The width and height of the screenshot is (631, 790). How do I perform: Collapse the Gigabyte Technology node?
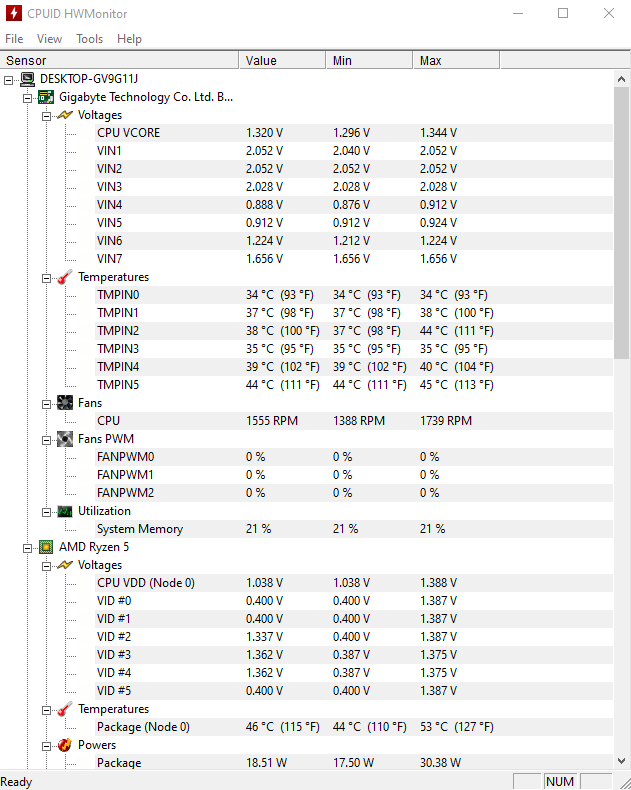pyautogui.click(x=28, y=98)
